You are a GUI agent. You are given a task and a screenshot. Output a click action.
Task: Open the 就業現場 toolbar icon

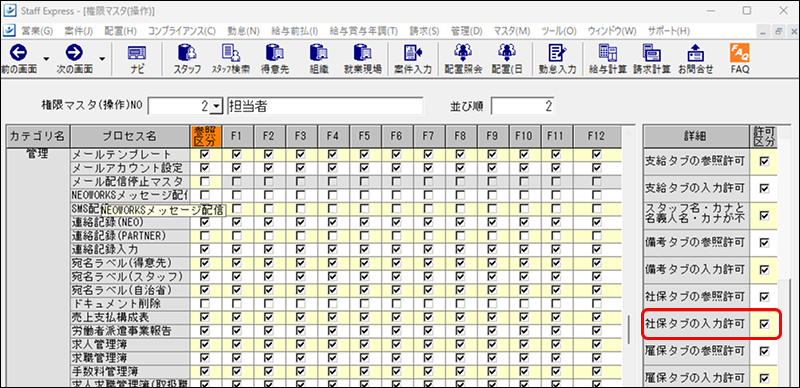pyautogui.click(x=362, y=60)
